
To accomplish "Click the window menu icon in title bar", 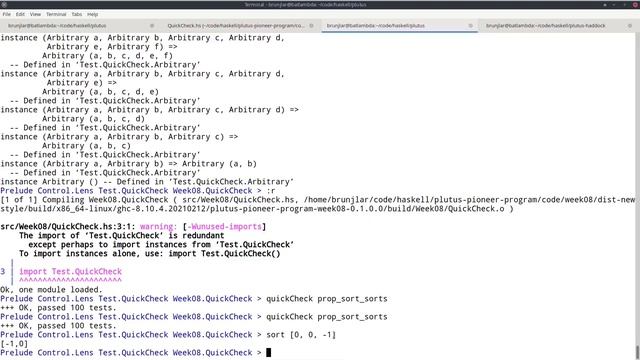I will coord(4,4).
